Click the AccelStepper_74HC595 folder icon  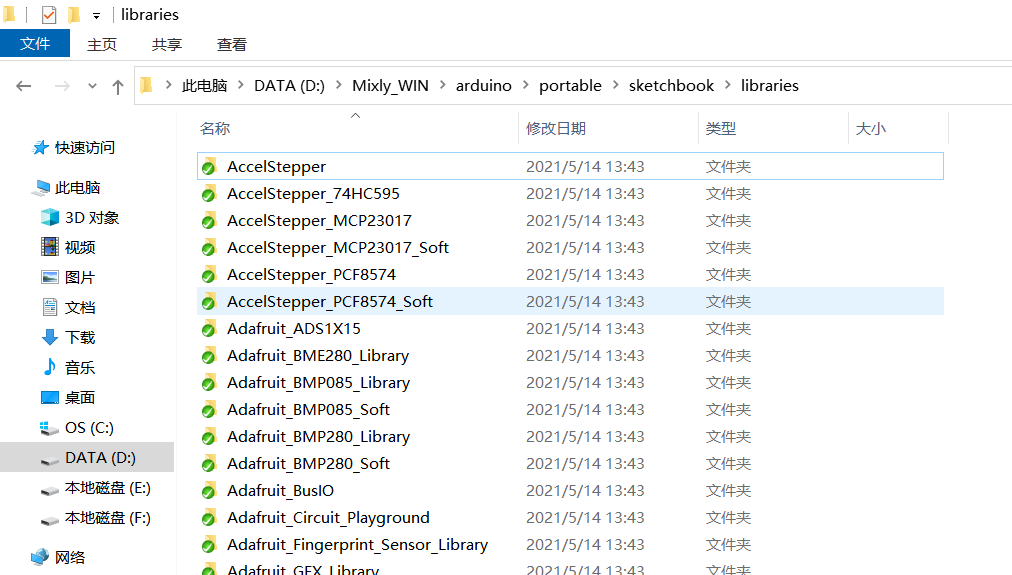[208, 194]
